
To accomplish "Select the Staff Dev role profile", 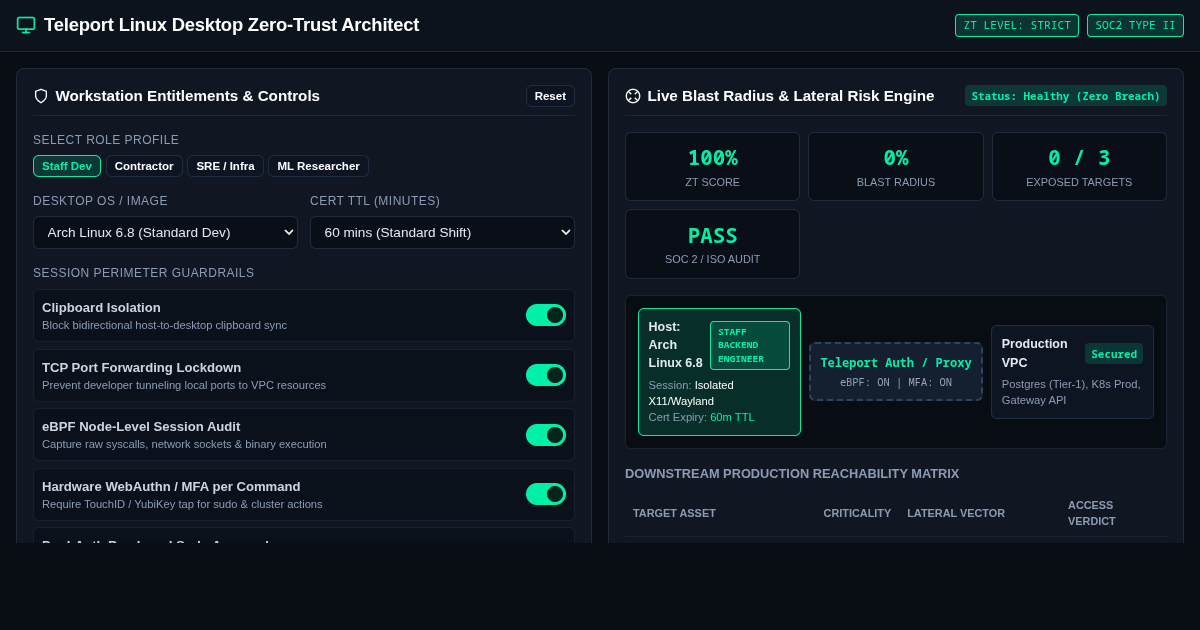I will (x=67, y=166).
